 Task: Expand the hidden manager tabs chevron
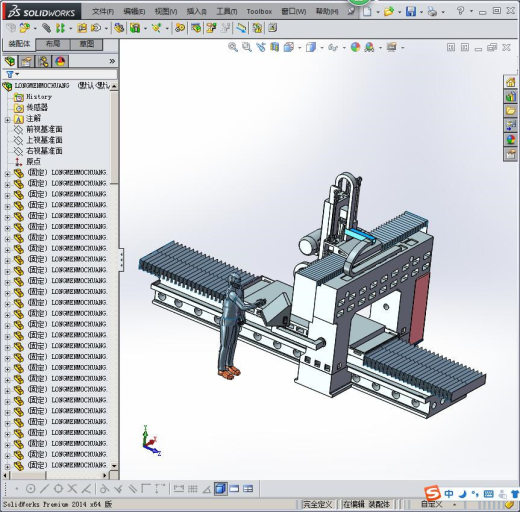112,61
